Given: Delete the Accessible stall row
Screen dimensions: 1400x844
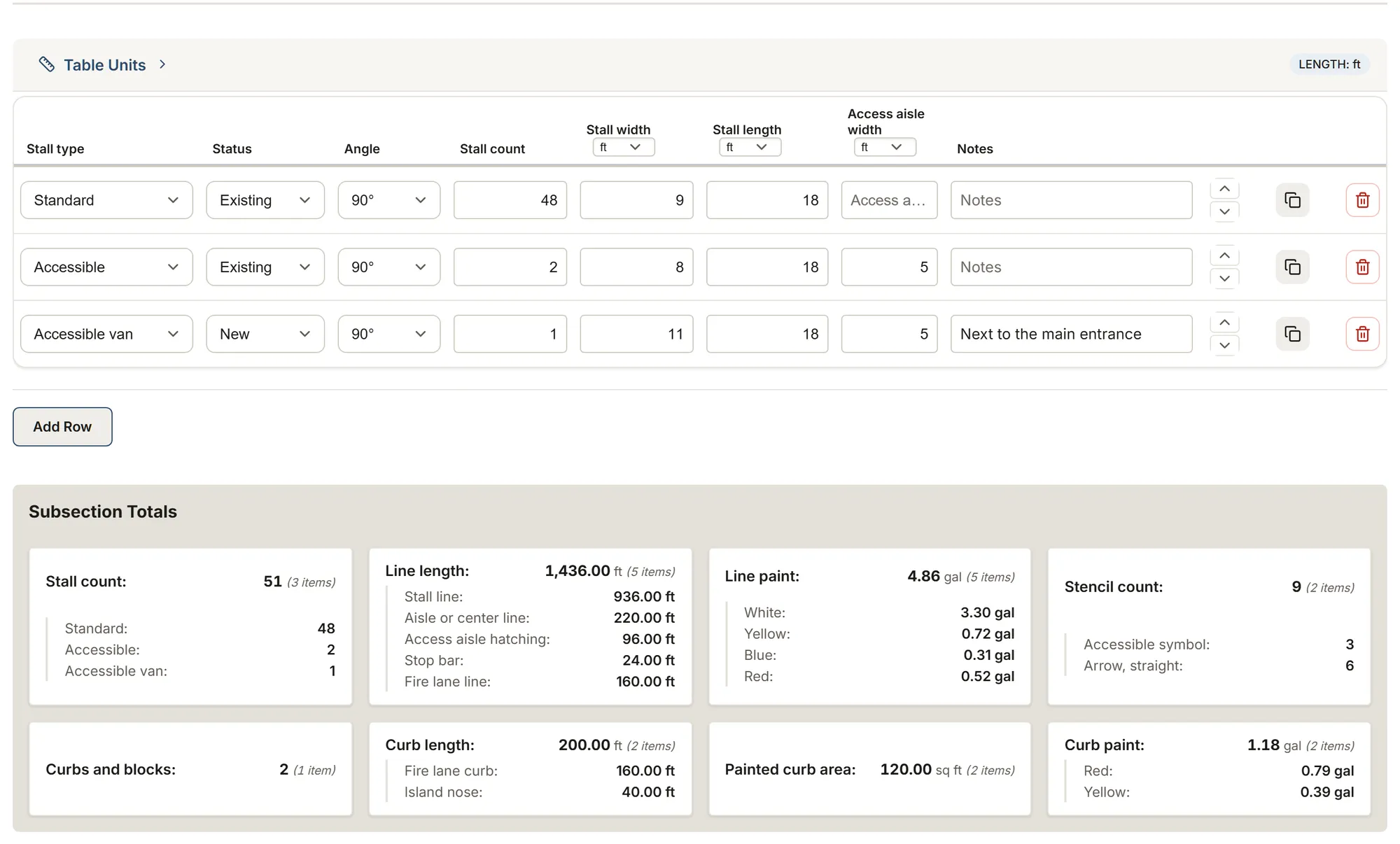Looking at the screenshot, I should [x=1362, y=267].
